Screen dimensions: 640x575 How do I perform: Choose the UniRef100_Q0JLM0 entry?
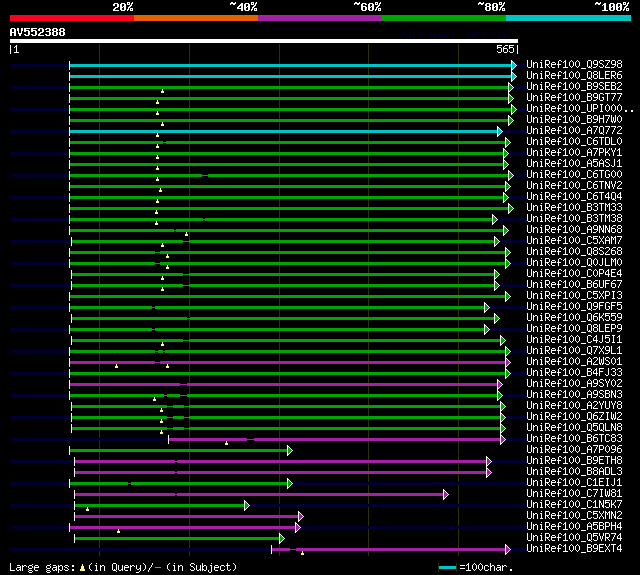[574, 263]
